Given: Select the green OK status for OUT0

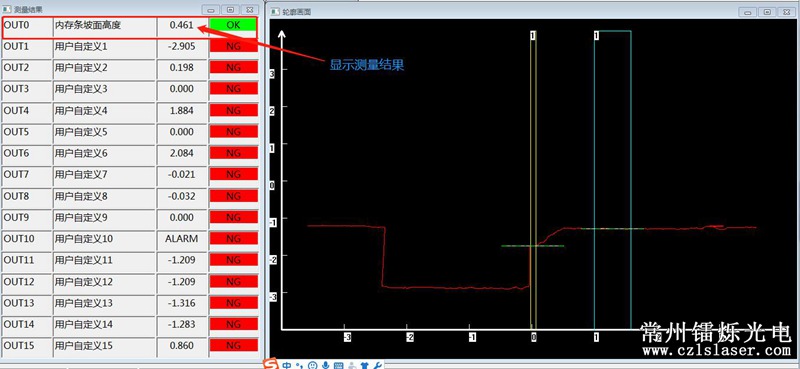Looking at the screenshot, I should point(233,25).
